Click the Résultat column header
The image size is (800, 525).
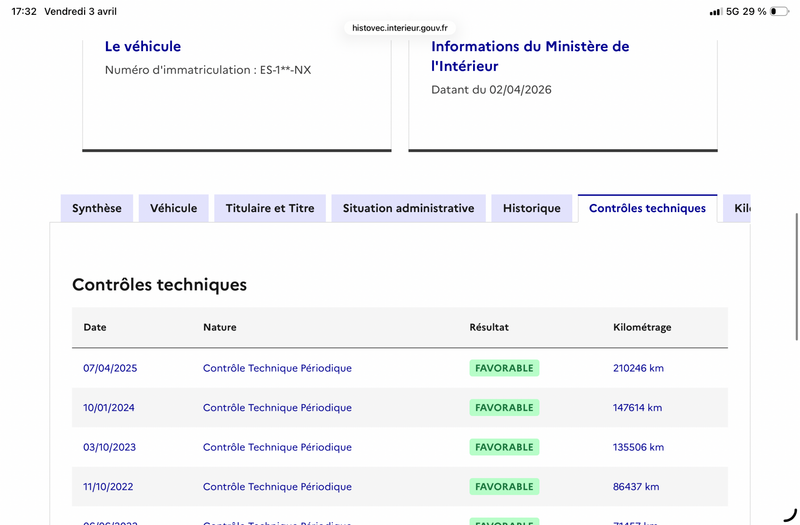pyautogui.click(x=489, y=327)
